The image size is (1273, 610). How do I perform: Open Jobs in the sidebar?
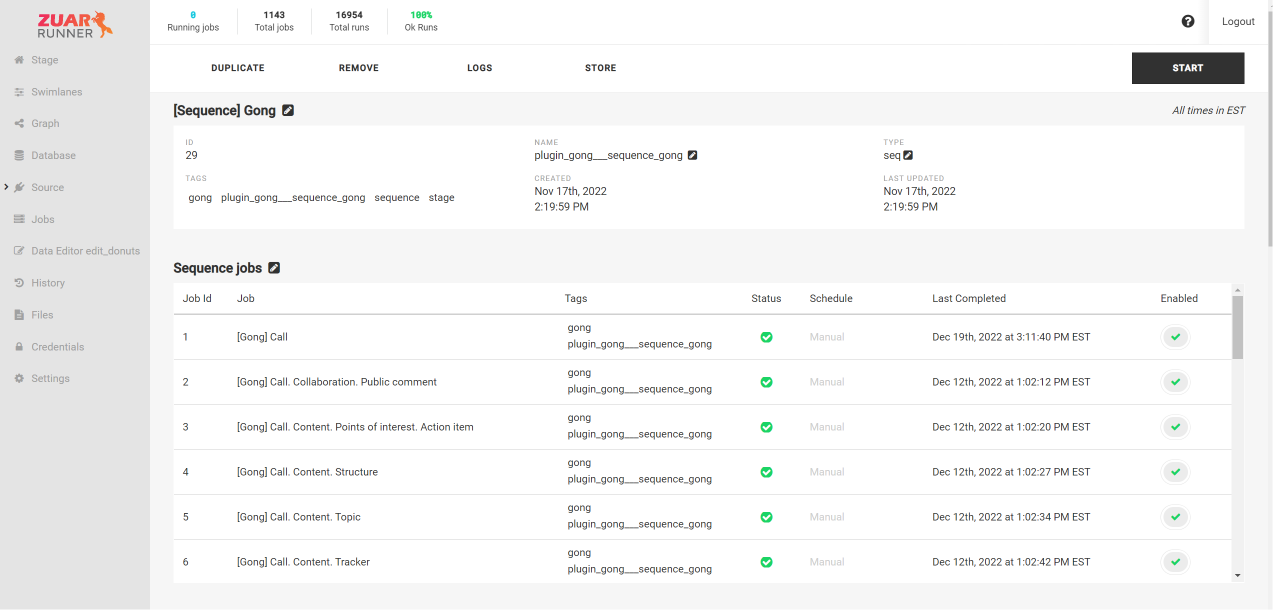[43, 220]
